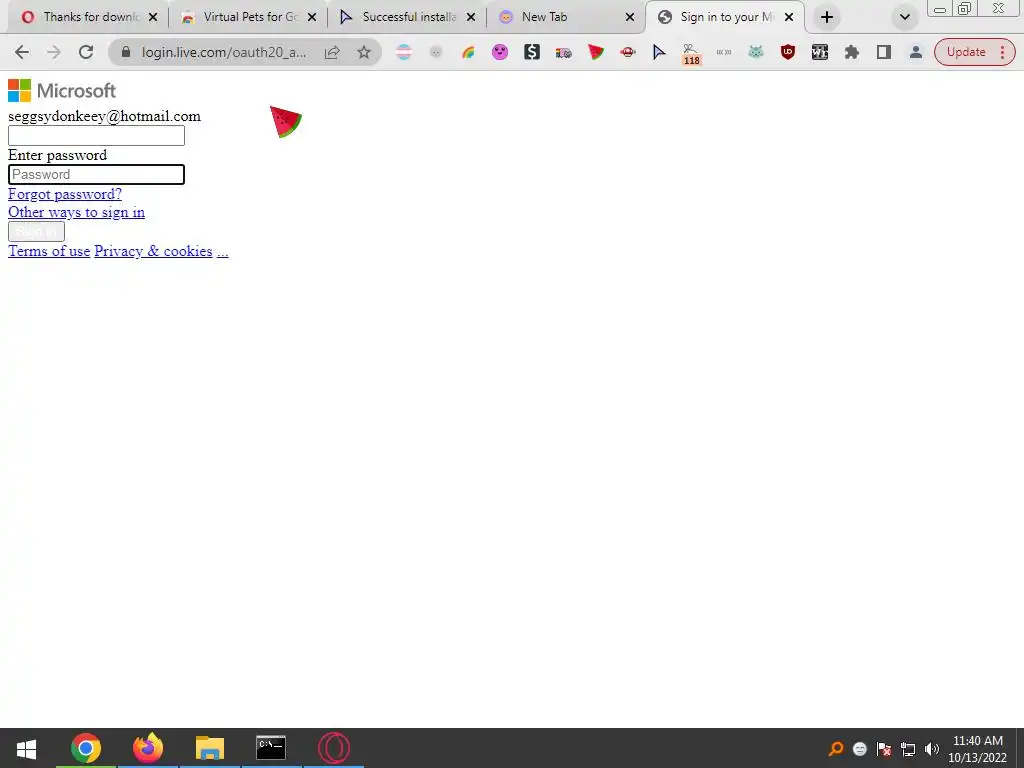Open the watermelon slice extension in the toolbar

[596, 52]
